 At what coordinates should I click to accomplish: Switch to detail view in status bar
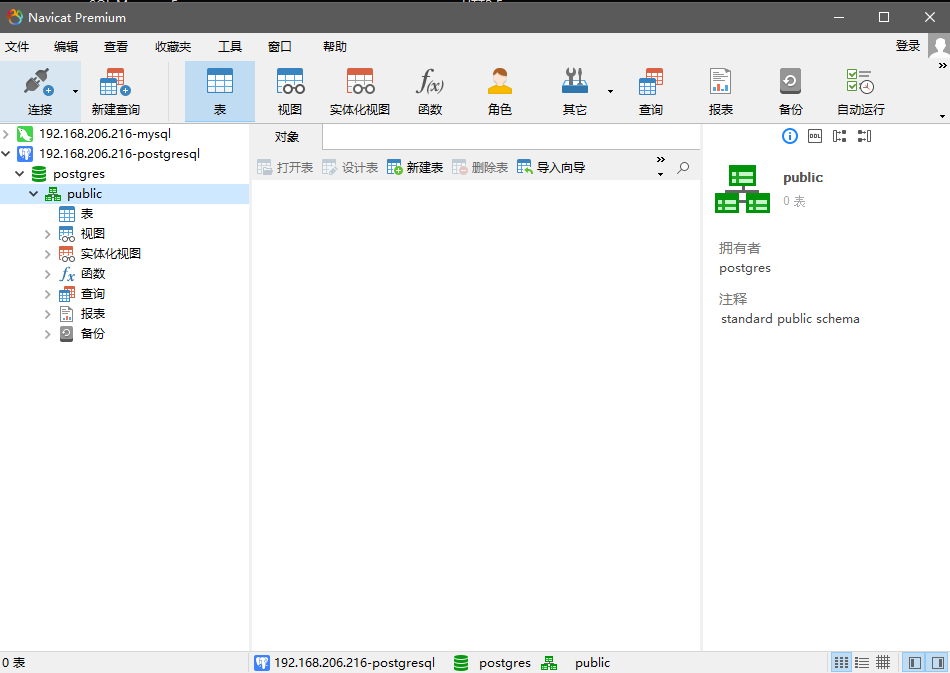coord(883,663)
